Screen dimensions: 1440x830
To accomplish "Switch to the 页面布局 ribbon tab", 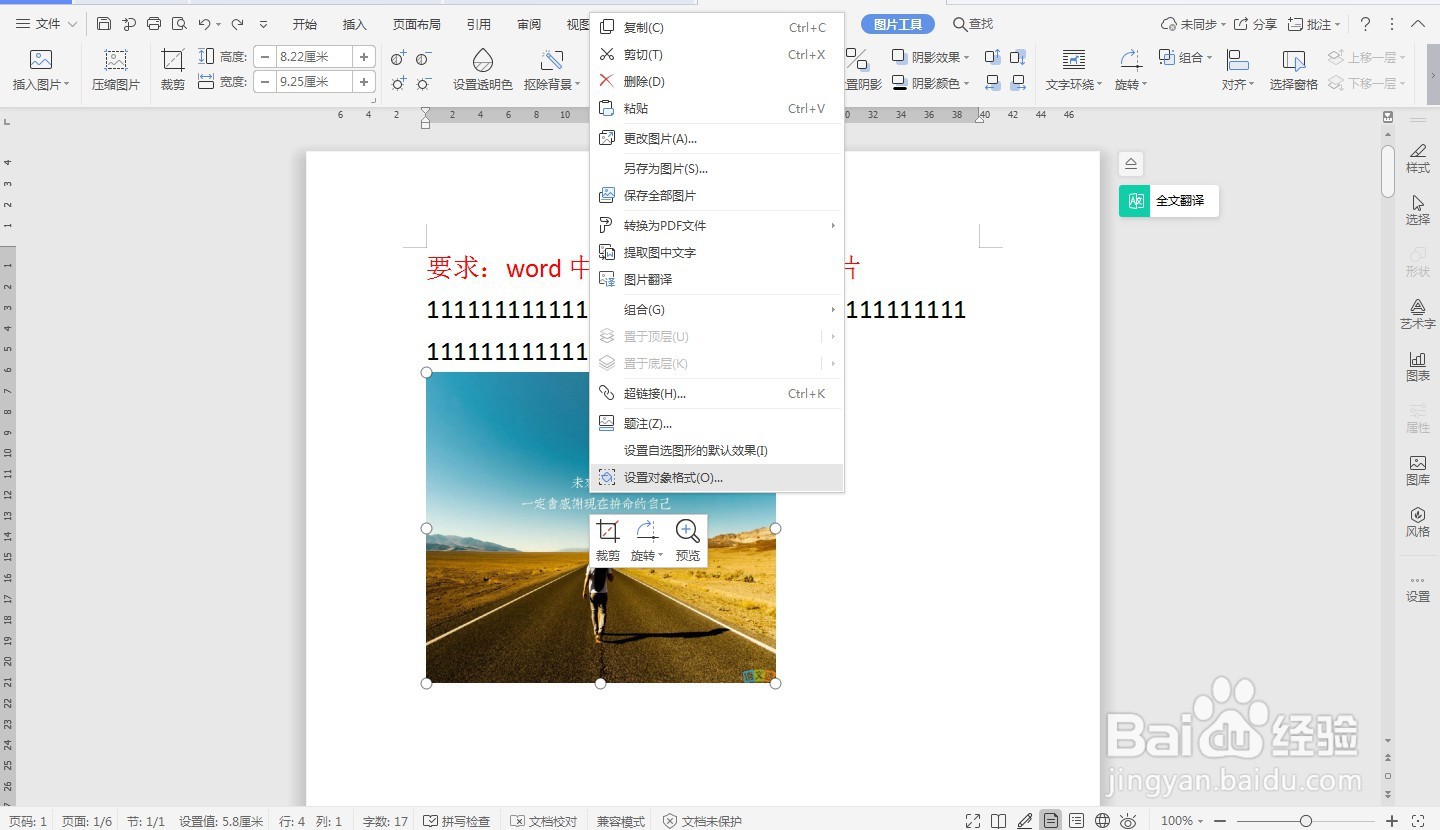I will [416, 24].
